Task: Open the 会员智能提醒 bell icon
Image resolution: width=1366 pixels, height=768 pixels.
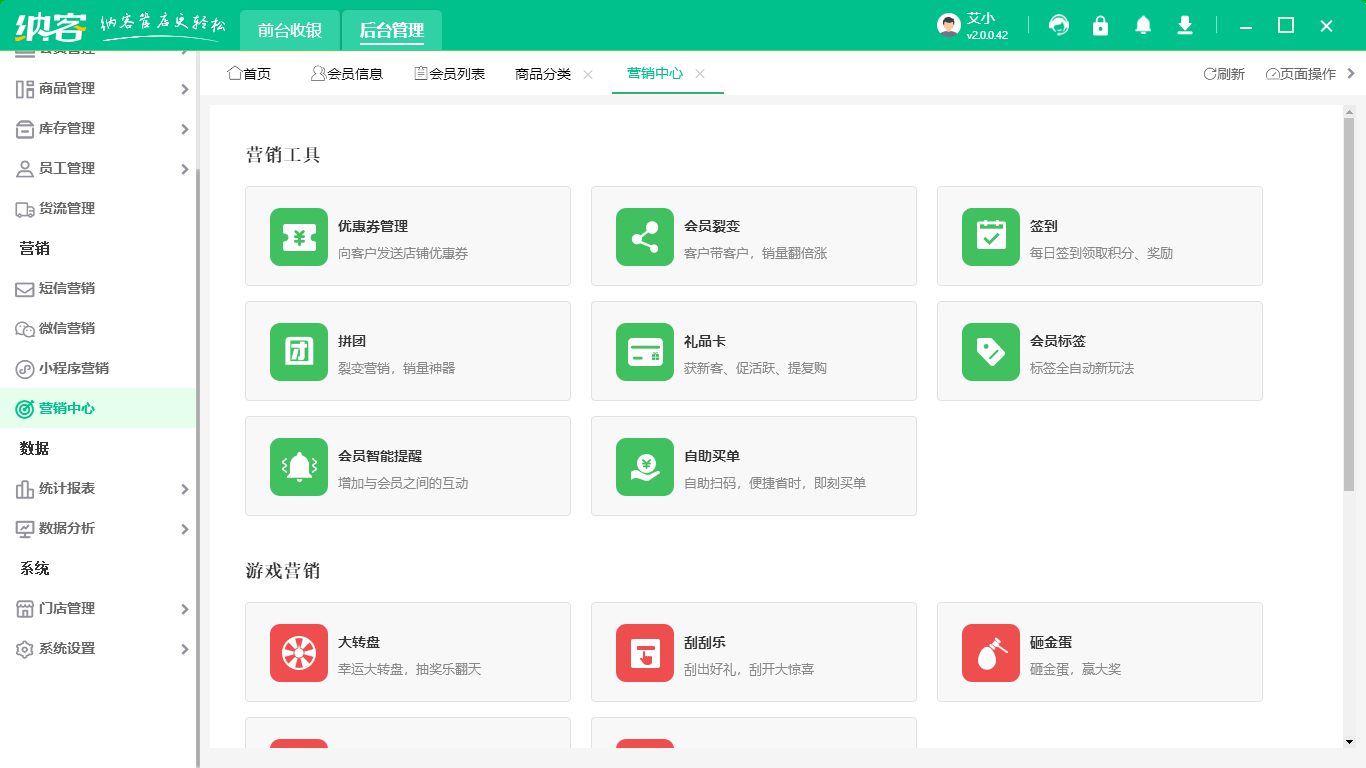Action: pos(298,466)
